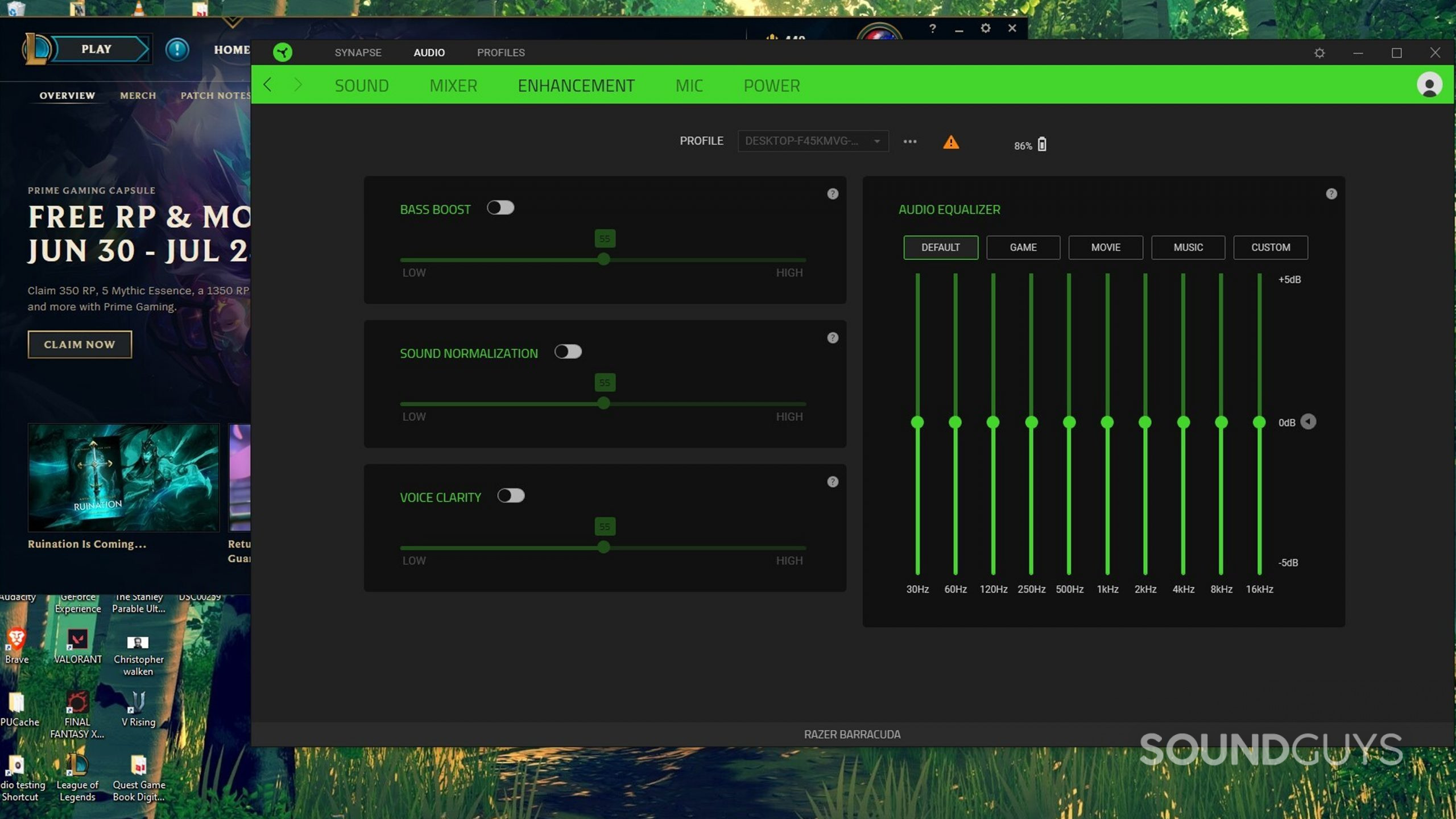Select the MOVIE equalizer preset
1456x819 pixels.
pyautogui.click(x=1106, y=247)
